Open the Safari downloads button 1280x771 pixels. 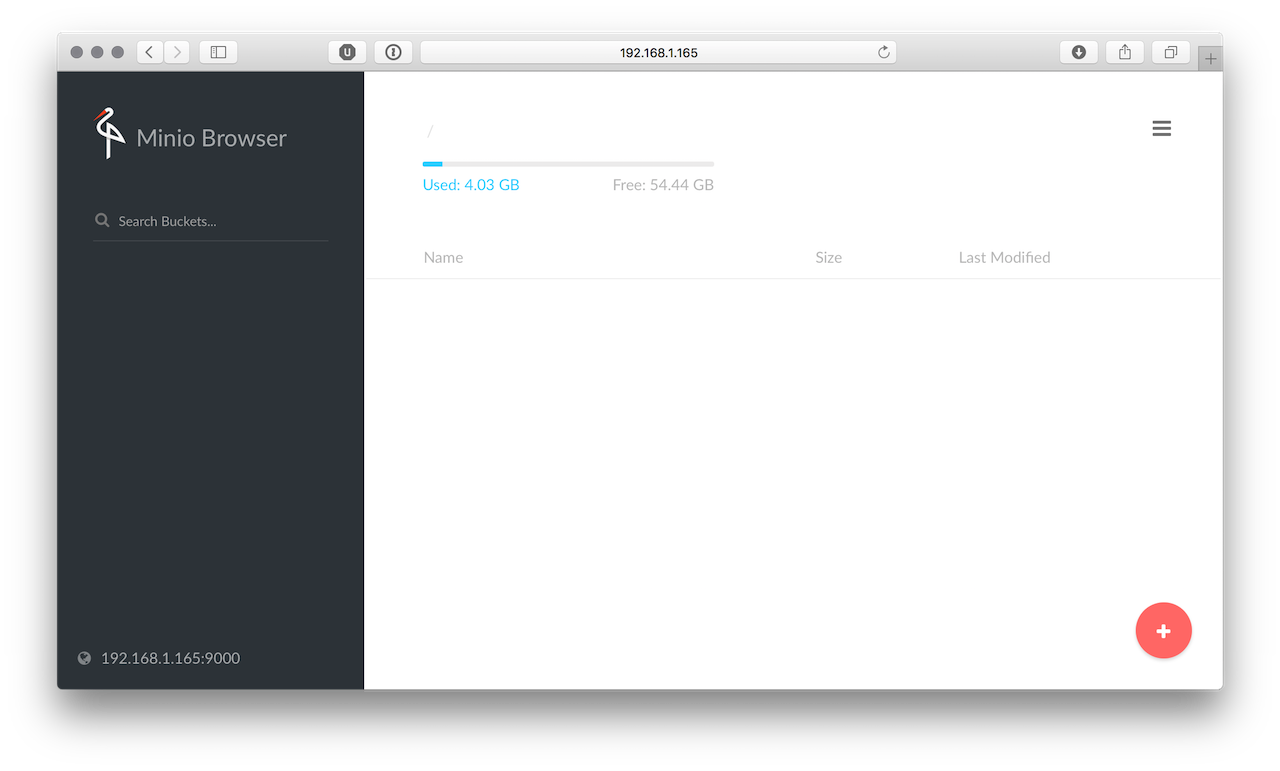[1079, 52]
